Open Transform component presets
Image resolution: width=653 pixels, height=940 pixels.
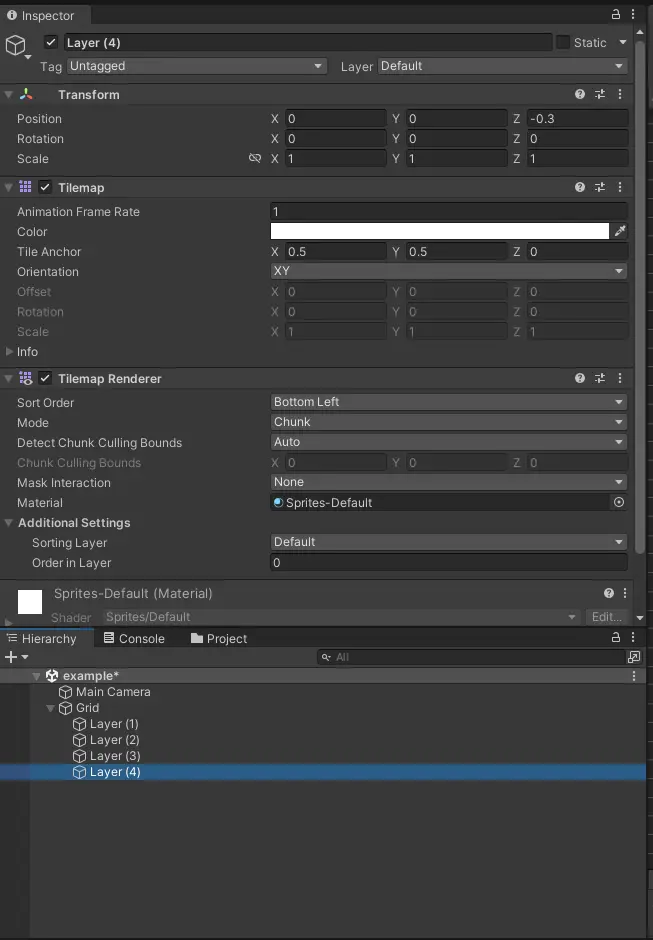600,94
